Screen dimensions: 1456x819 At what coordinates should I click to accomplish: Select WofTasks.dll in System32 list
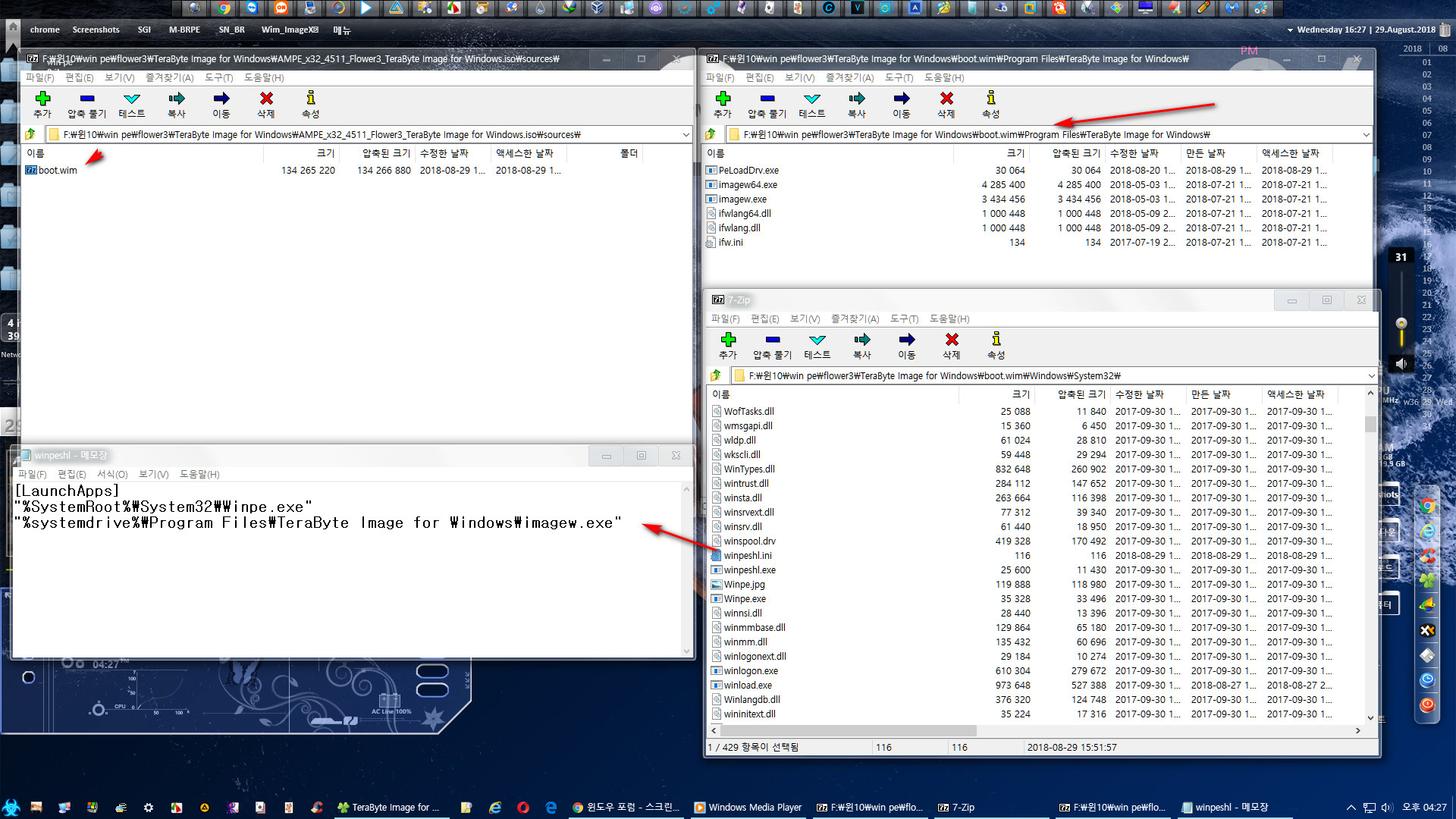coord(742,412)
